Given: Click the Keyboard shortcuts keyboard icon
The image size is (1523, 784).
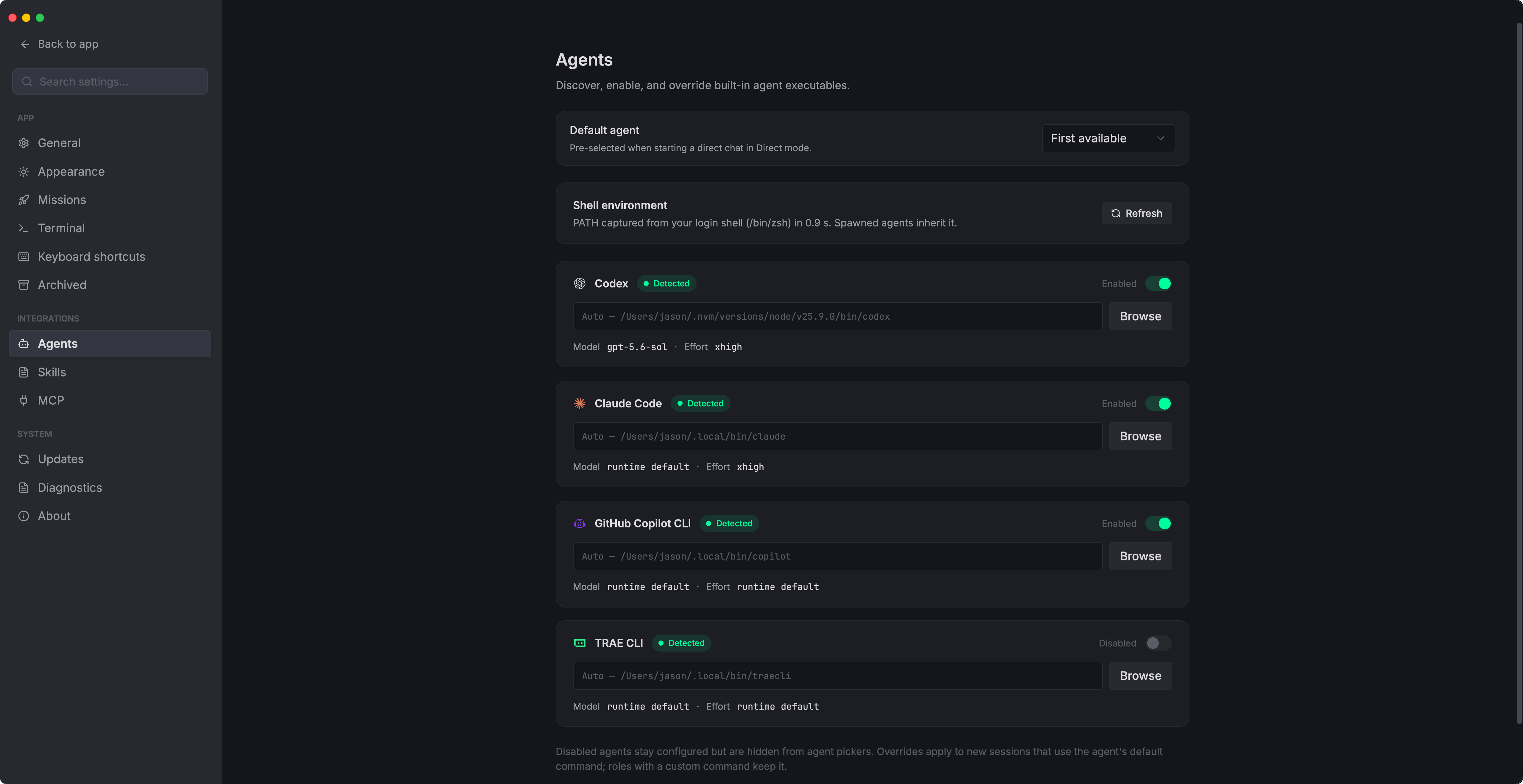Looking at the screenshot, I should (24, 256).
